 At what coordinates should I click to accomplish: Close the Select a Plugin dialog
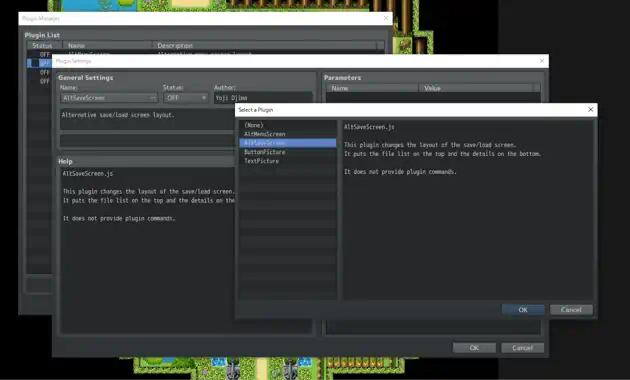click(x=590, y=110)
